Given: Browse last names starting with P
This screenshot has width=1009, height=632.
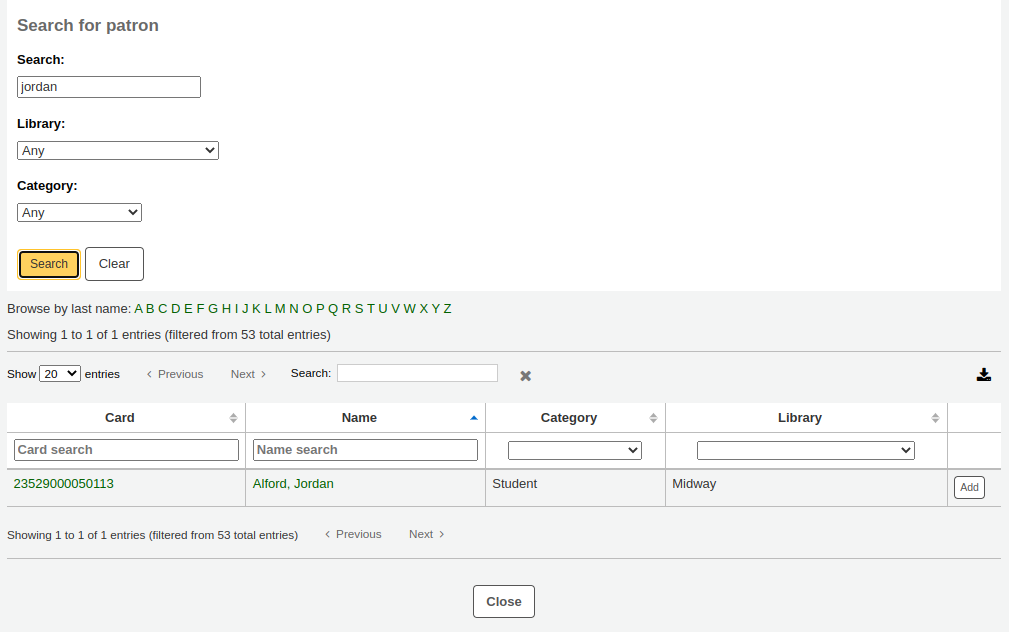Looking at the screenshot, I should pos(320,309).
